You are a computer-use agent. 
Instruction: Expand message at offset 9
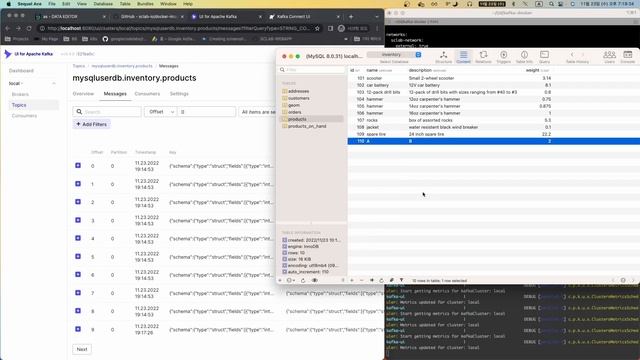point(78,329)
